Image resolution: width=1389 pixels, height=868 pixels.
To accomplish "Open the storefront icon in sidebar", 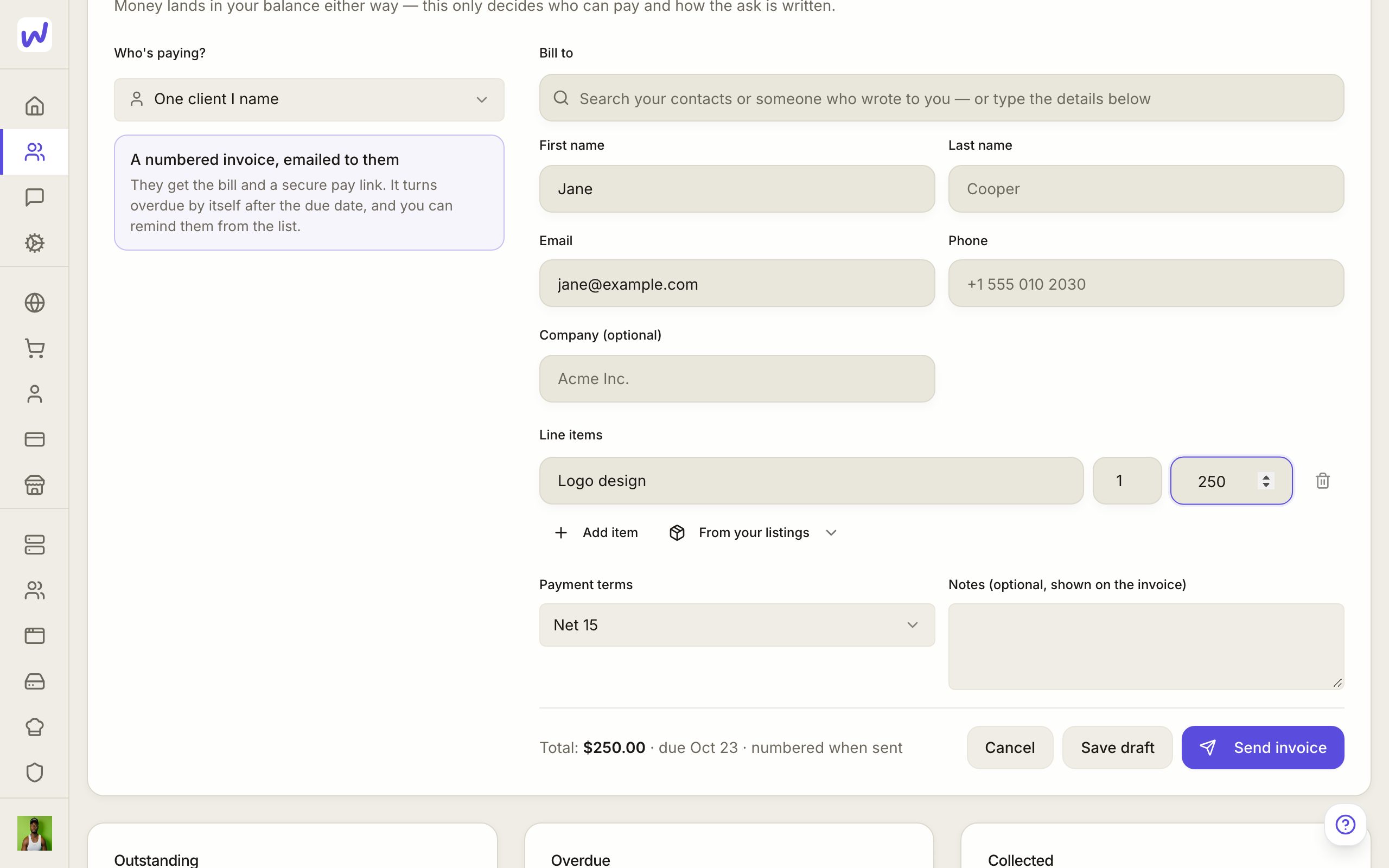I will (x=34, y=485).
